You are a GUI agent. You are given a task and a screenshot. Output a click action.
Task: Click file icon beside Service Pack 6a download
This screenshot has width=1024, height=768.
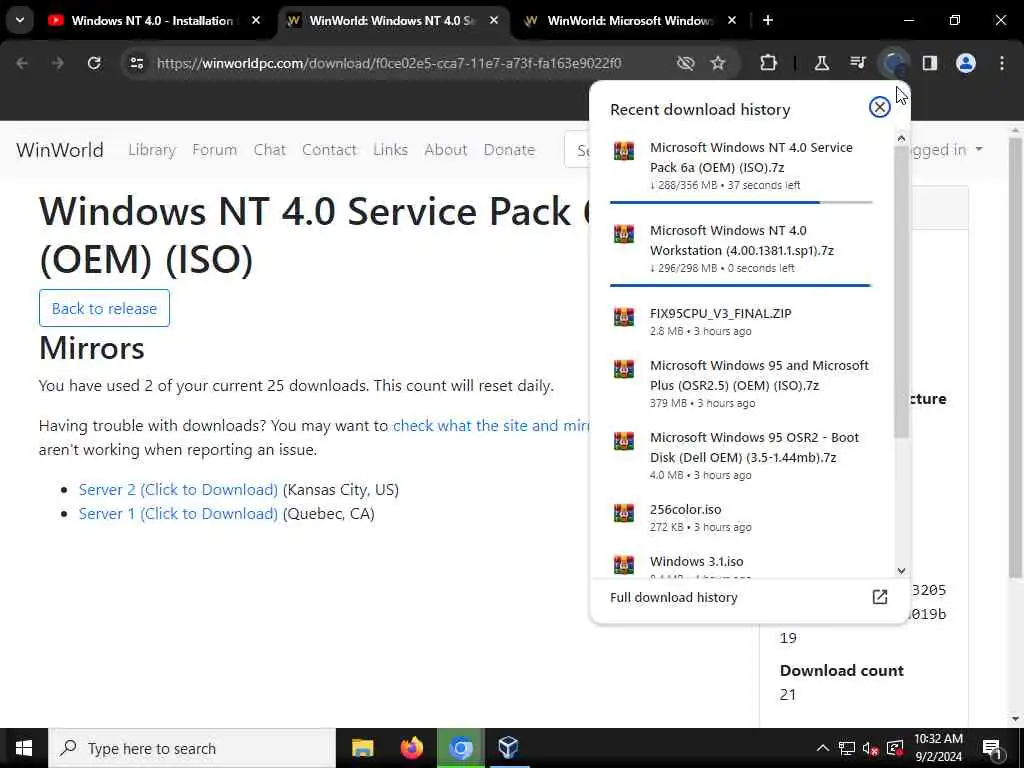[x=624, y=151]
